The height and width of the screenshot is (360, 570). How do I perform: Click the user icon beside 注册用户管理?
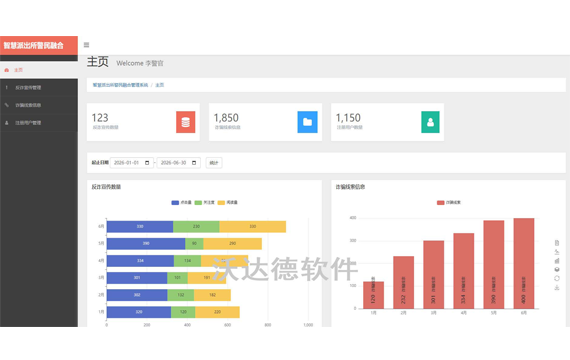click(x=7, y=123)
